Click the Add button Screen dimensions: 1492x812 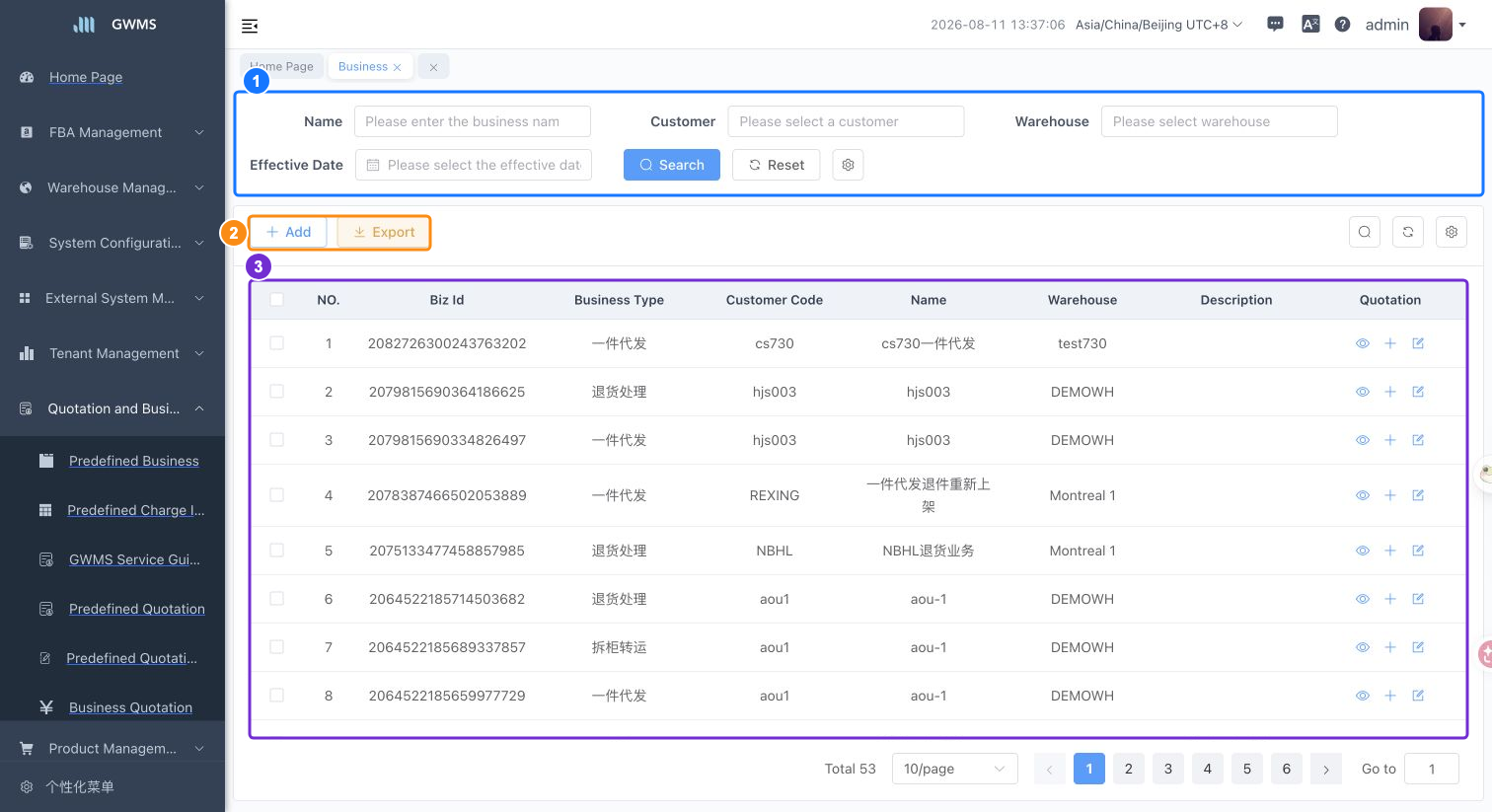(x=288, y=232)
